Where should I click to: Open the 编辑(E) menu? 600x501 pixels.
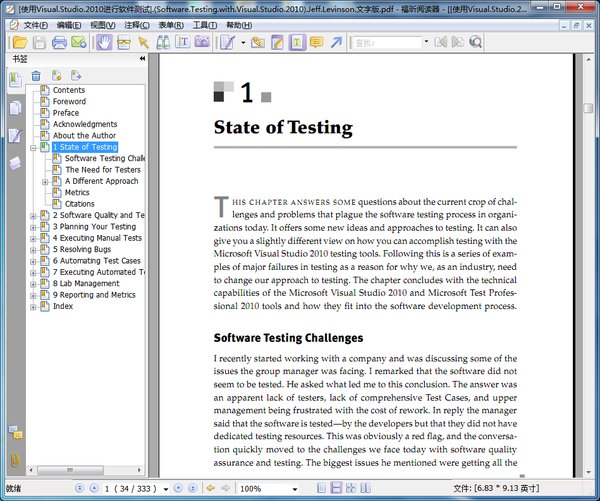pos(69,25)
